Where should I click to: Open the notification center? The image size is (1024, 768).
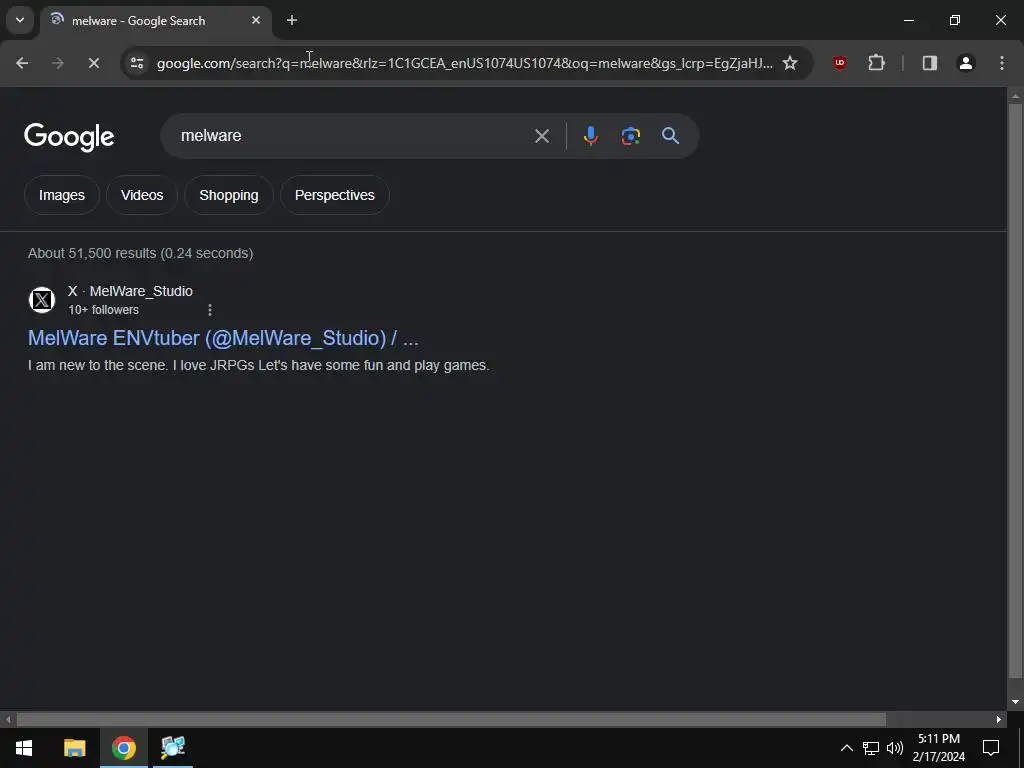click(x=991, y=748)
